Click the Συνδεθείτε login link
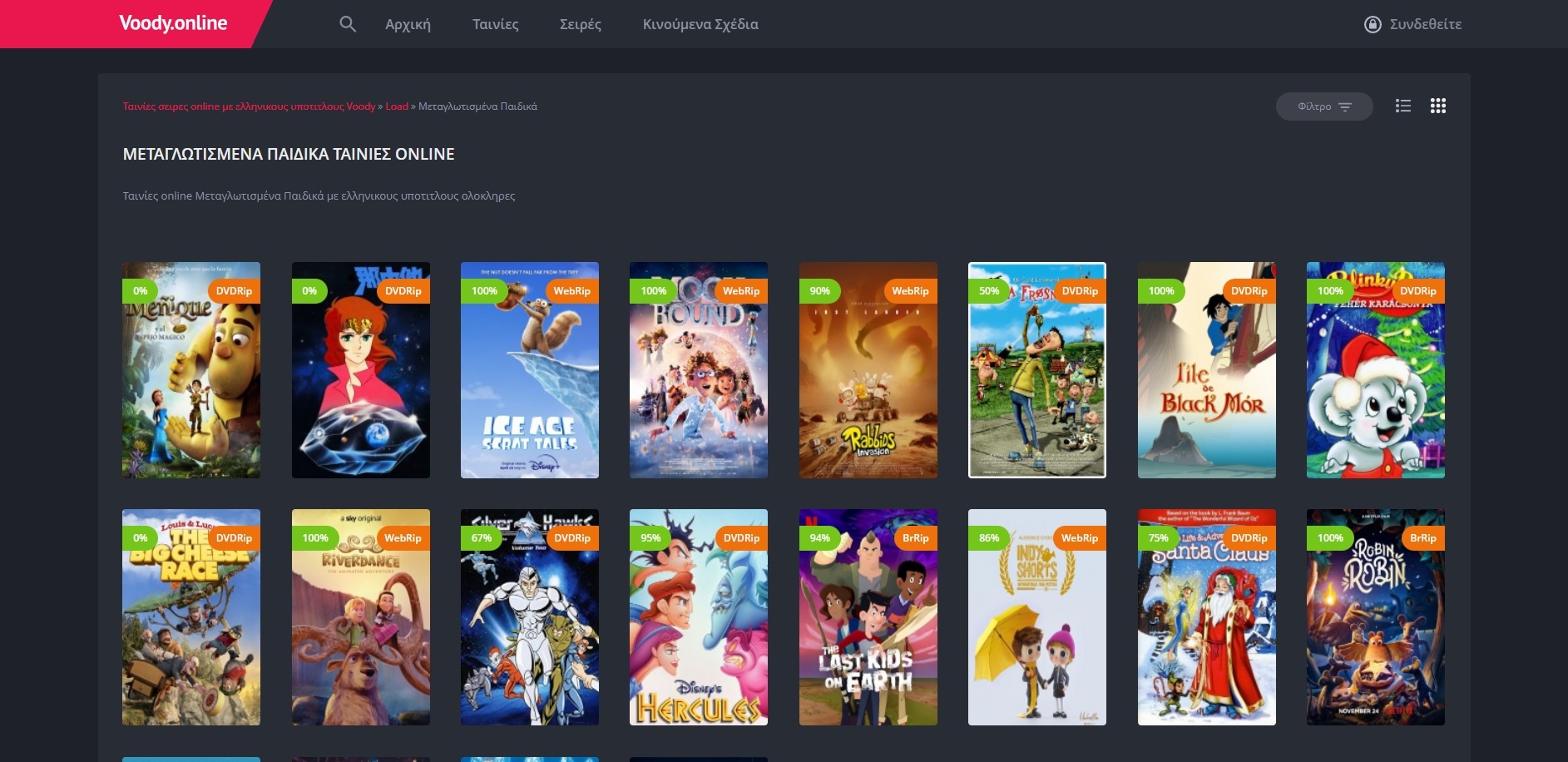The image size is (1568, 762). coord(1425,24)
